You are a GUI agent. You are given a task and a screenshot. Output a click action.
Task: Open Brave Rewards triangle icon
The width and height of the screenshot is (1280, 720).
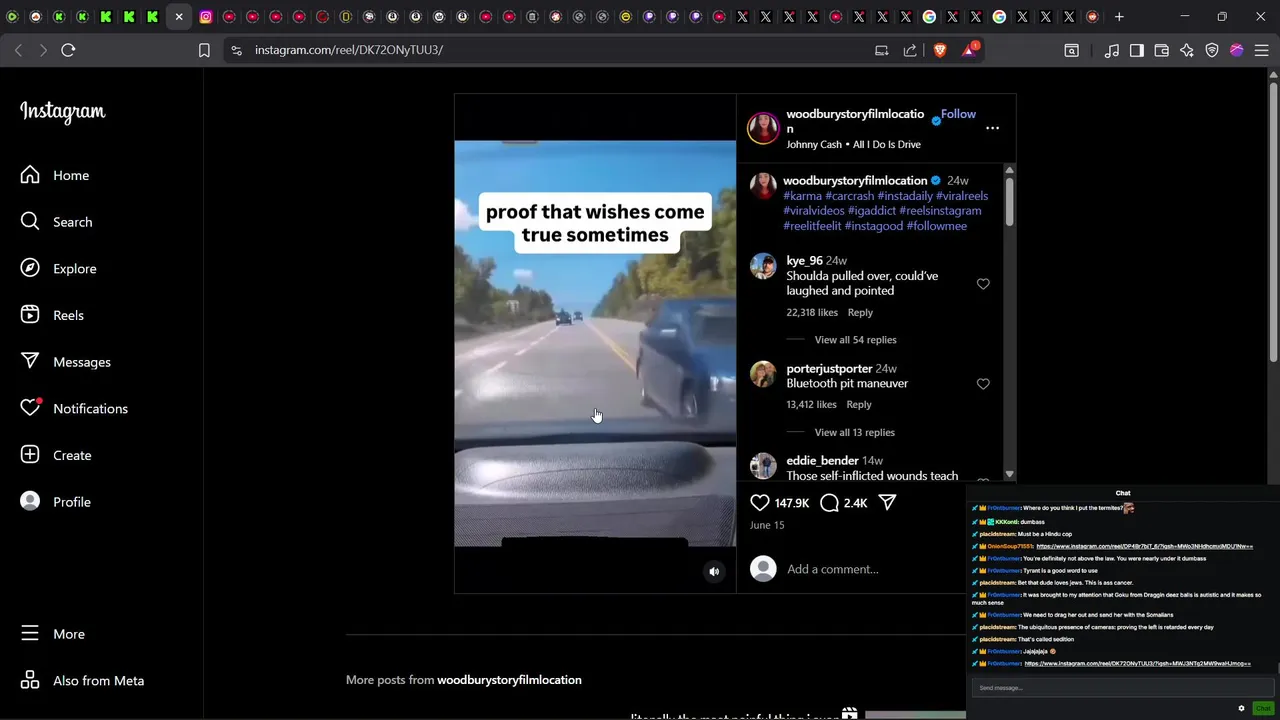(970, 49)
